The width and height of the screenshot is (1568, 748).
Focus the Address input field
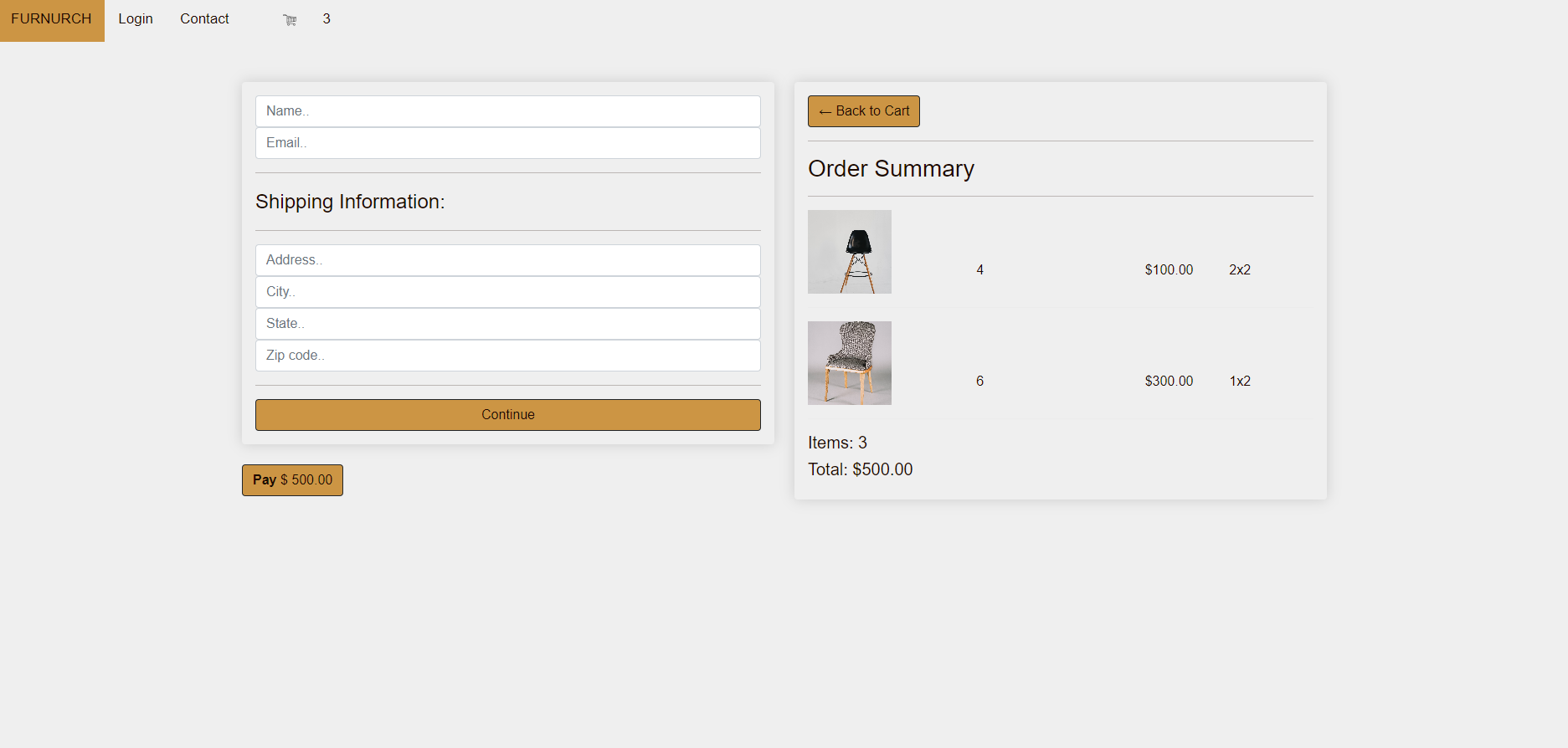(x=508, y=260)
